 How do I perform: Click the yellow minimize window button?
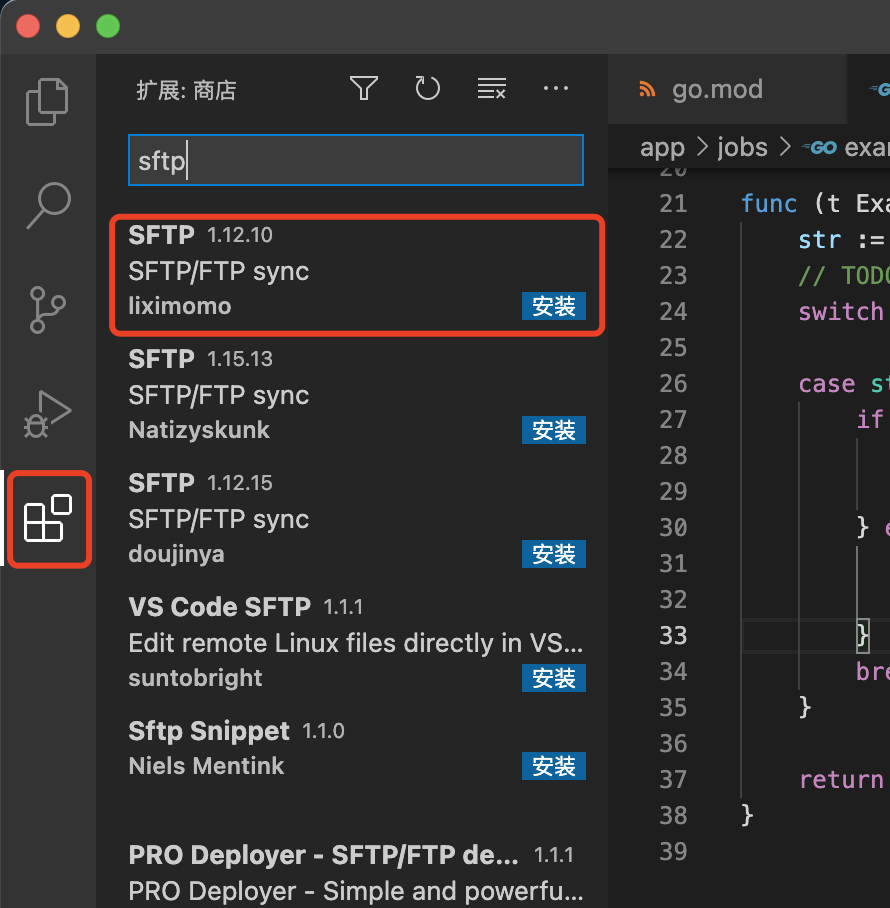click(x=68, y=26)
